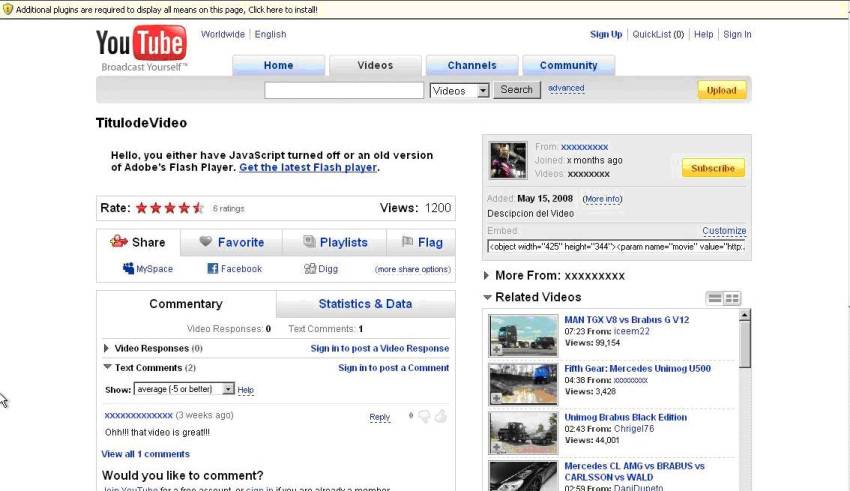The image size is (850, 491).
Task: Expand More From xxxxxxxxx section
Action: coord(486,275)
